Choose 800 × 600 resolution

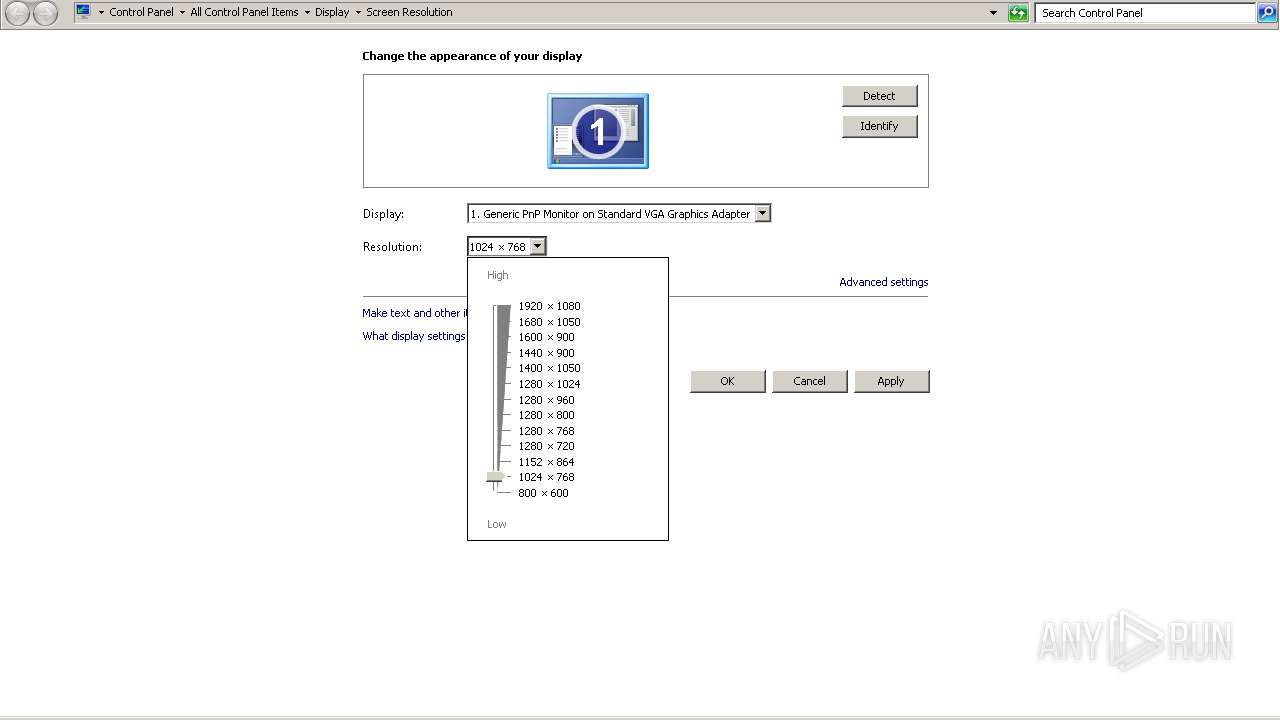point(543,493)
